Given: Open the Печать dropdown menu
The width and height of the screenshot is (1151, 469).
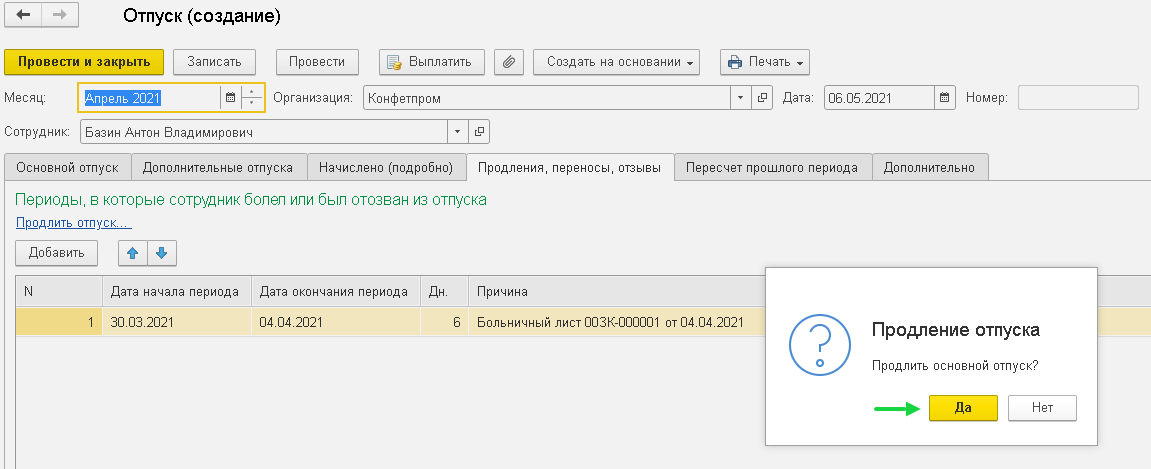Looking at the screenshot, I should (x=764, y=62).
